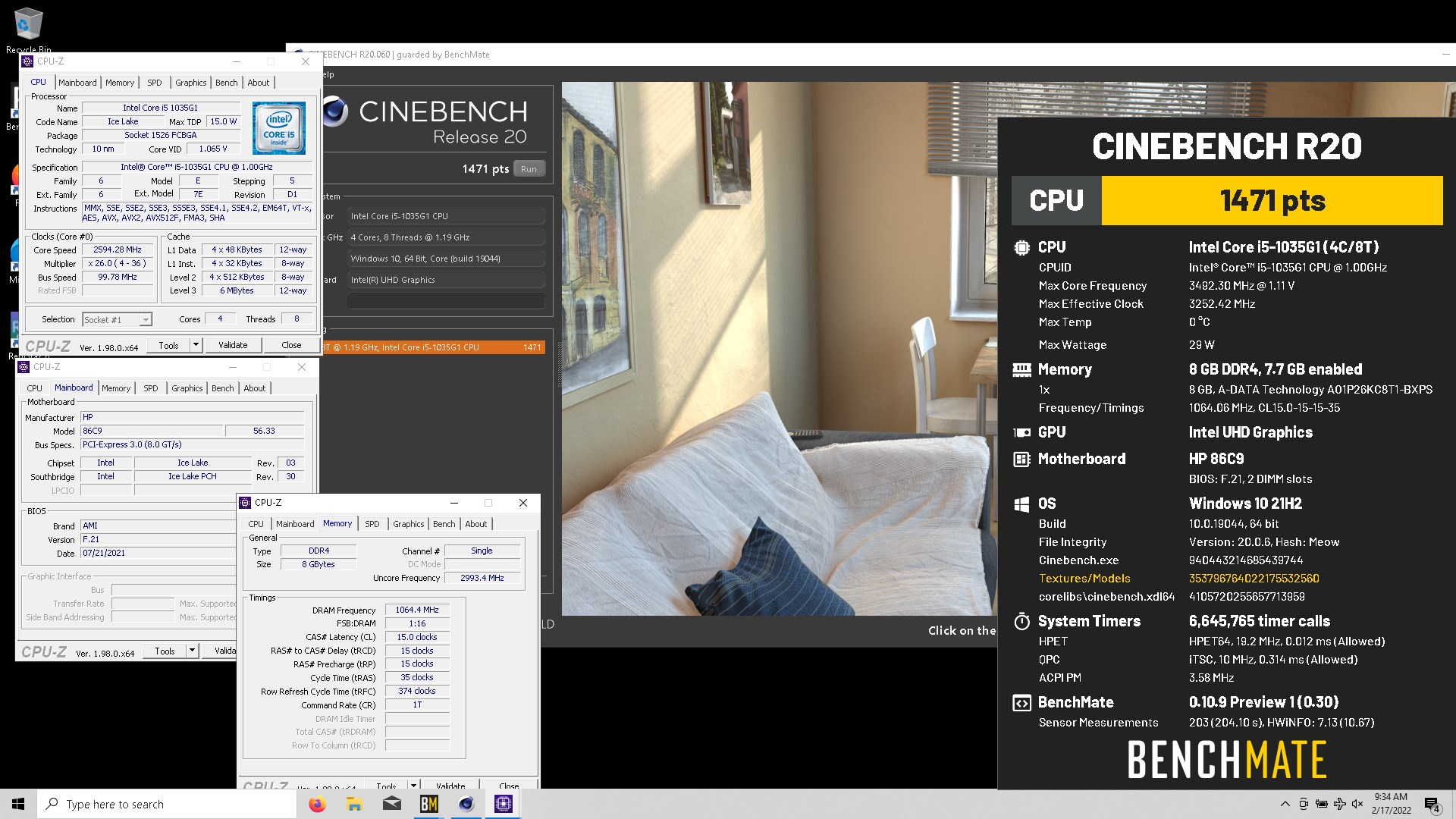Open the Windows Start menu
Viewport: 1456px width, 819px height.
tap(18, 804)
